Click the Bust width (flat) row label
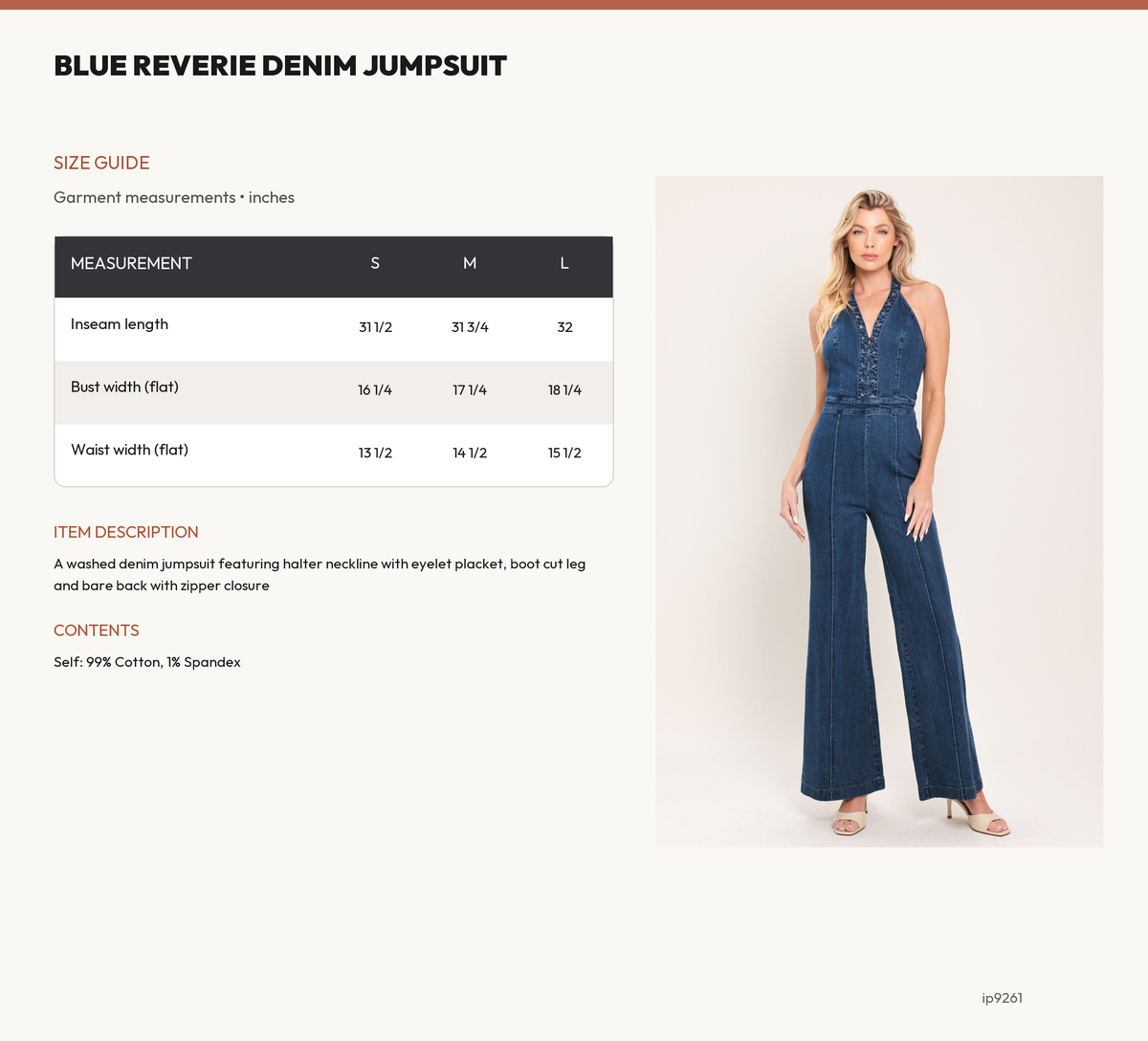Viewport: 1148px width, 1041px height. pyautogui.click(x=124, y=388)
